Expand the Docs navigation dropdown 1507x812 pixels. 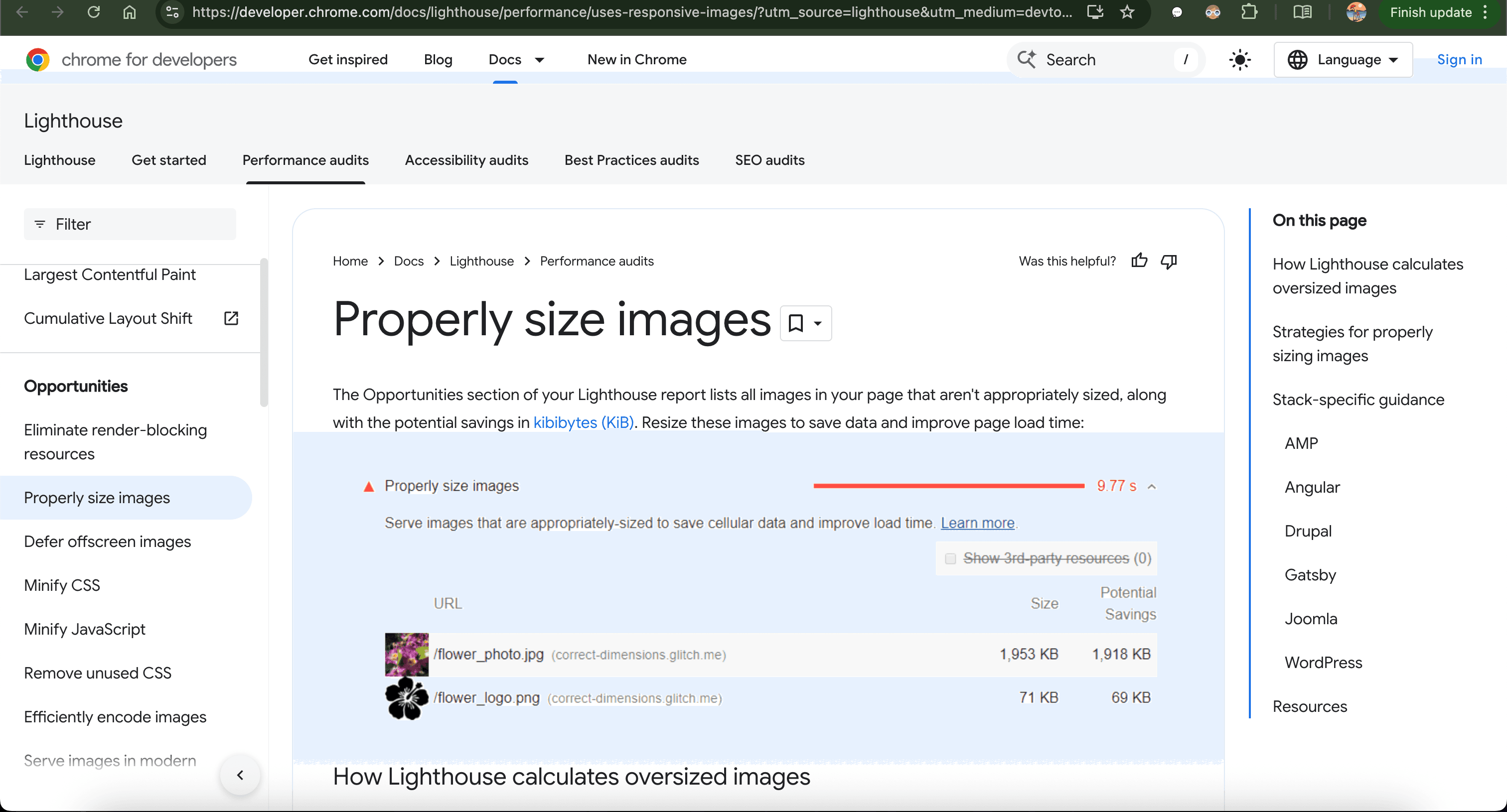click(540, 60)
